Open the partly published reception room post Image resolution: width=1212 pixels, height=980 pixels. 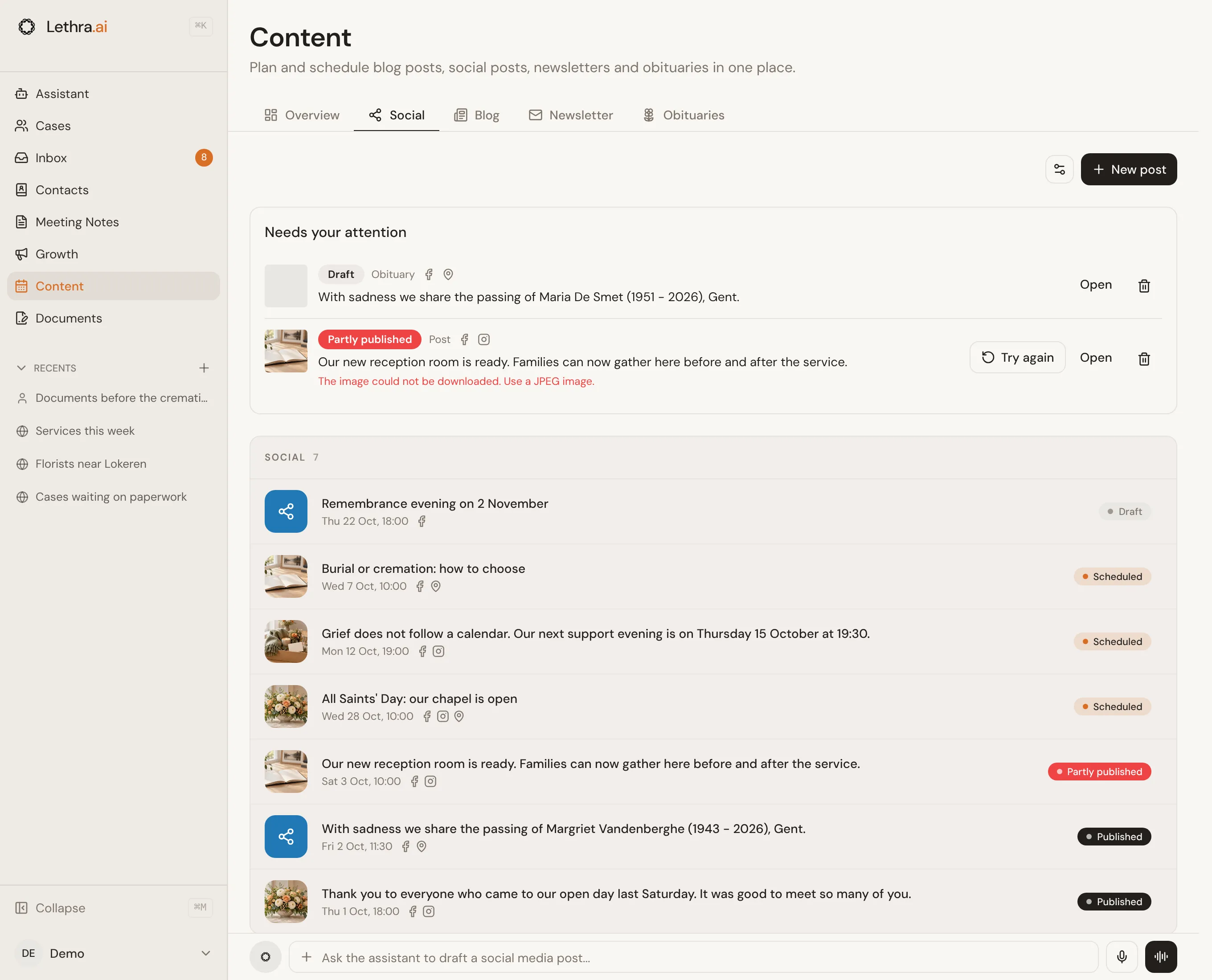pyautogui.click(x=1095, y=358)
